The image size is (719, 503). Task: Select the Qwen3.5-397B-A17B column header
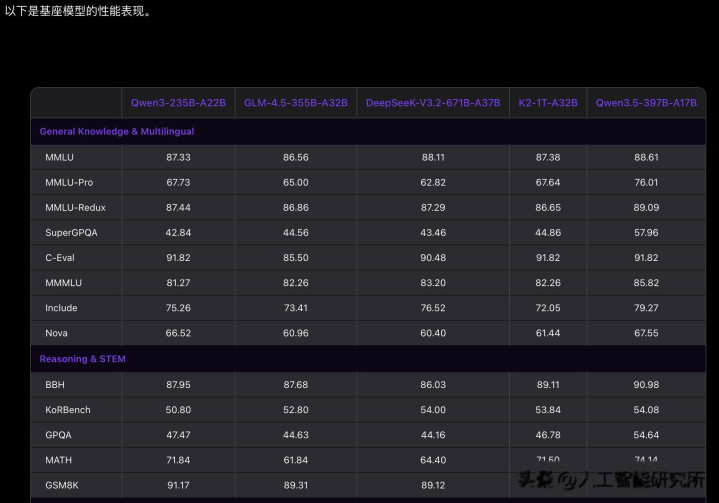646,103
